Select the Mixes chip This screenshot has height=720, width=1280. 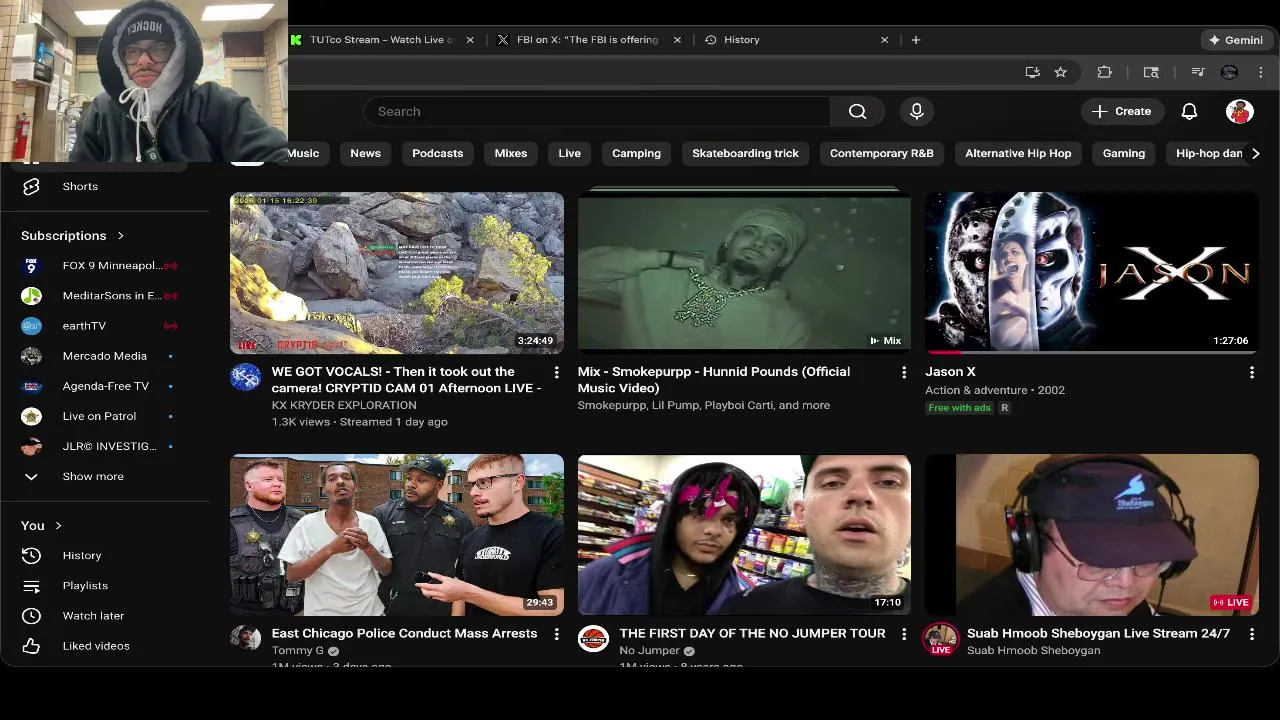(x=511, y=153)
